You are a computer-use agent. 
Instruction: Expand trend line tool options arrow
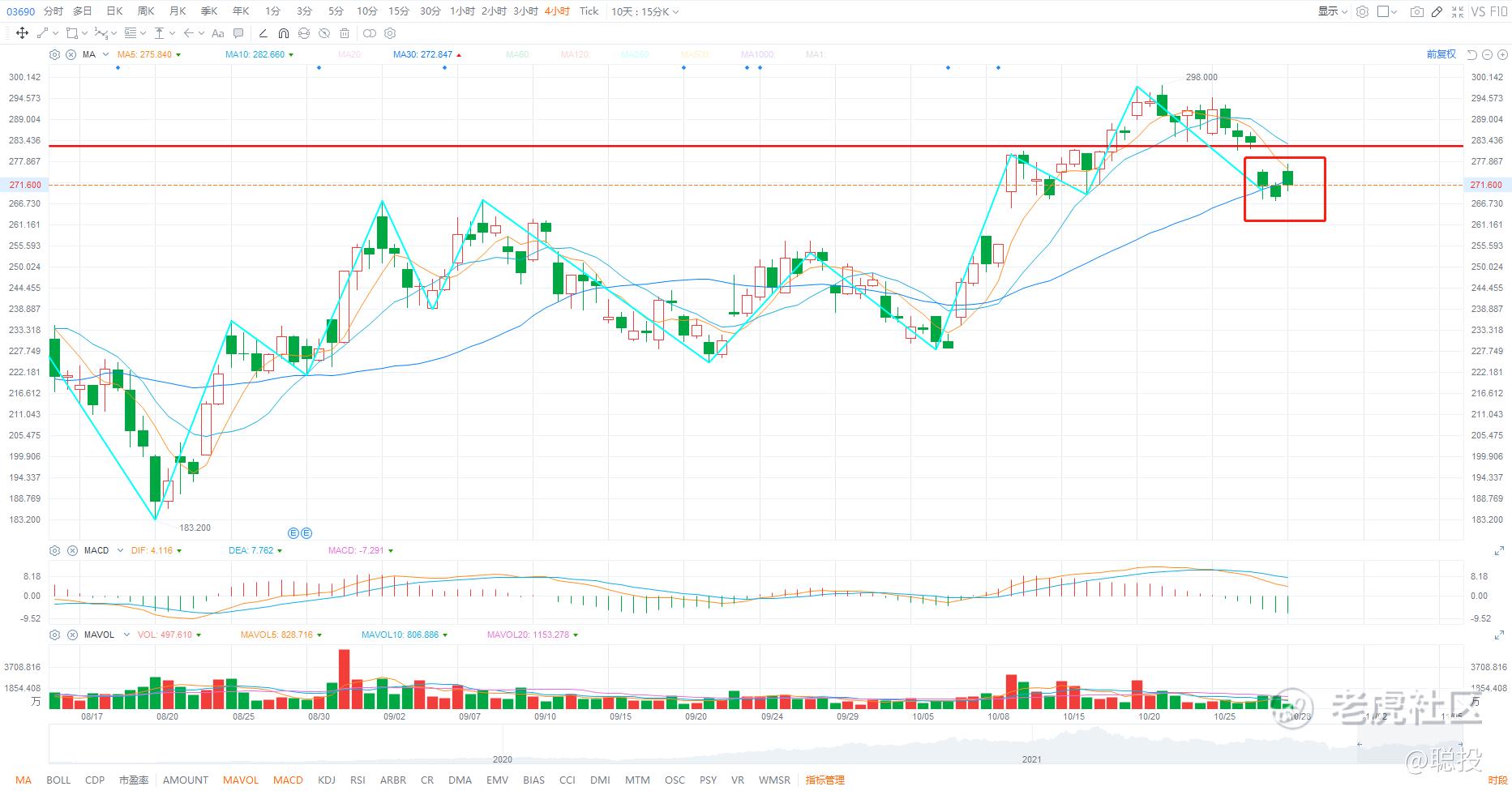click(55, 33)
